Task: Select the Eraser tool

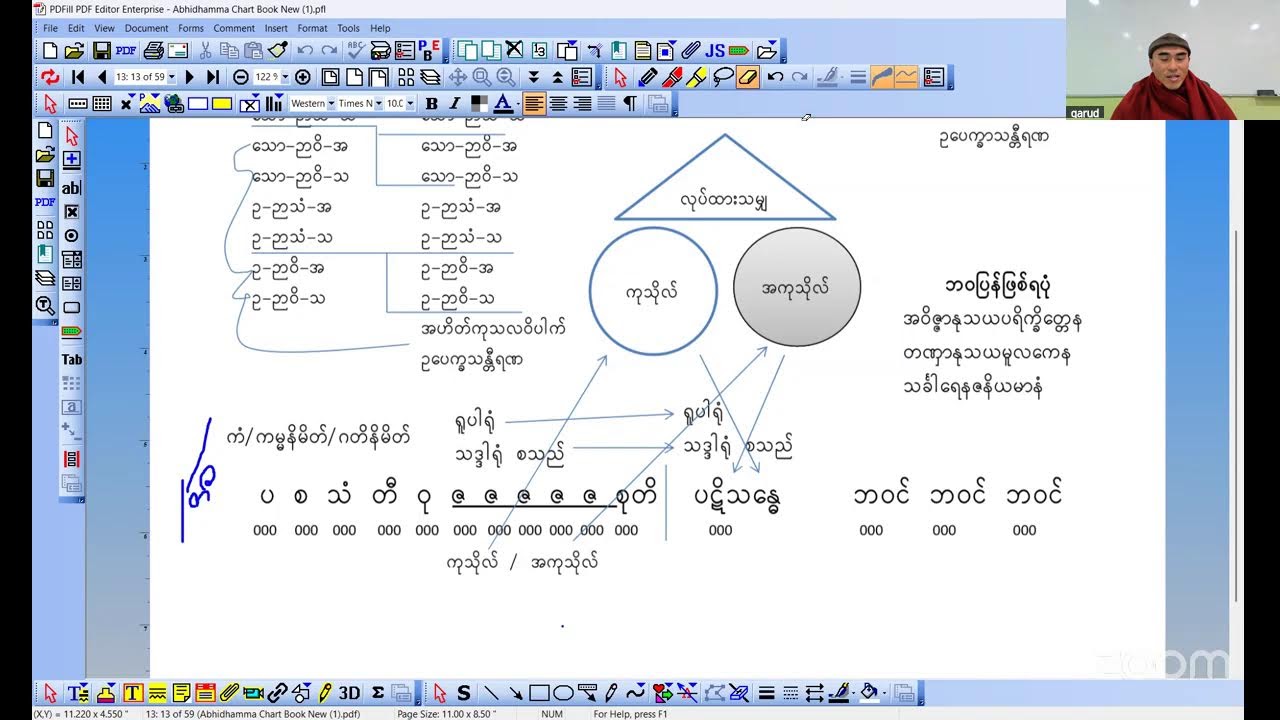Action: point(747,77)
